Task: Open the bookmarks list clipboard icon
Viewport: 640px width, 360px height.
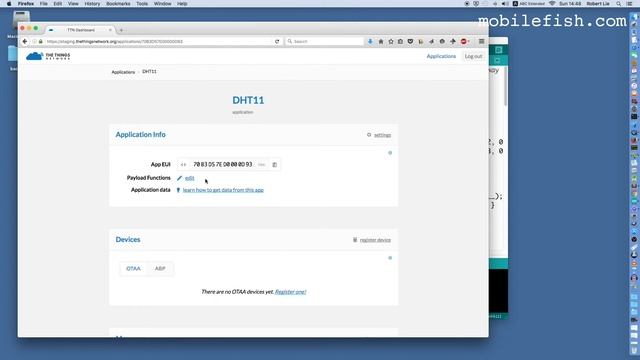Action: tap(400, 41)
